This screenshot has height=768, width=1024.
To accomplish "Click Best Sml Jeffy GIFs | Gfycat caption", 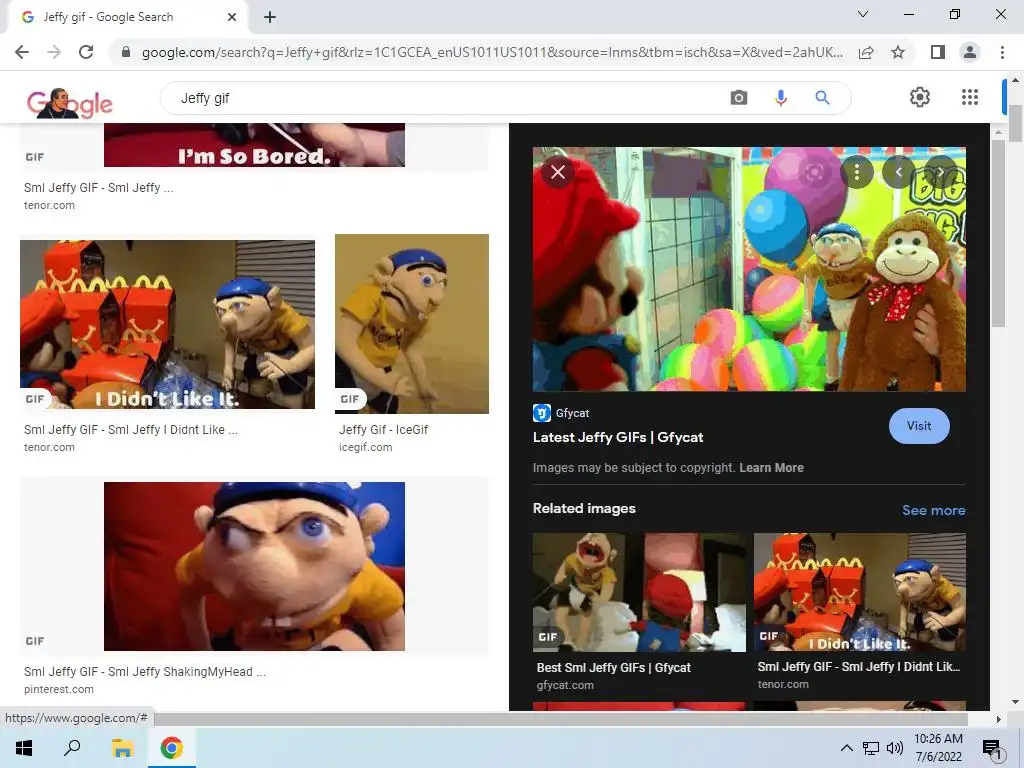I will [x=614, y=667].
